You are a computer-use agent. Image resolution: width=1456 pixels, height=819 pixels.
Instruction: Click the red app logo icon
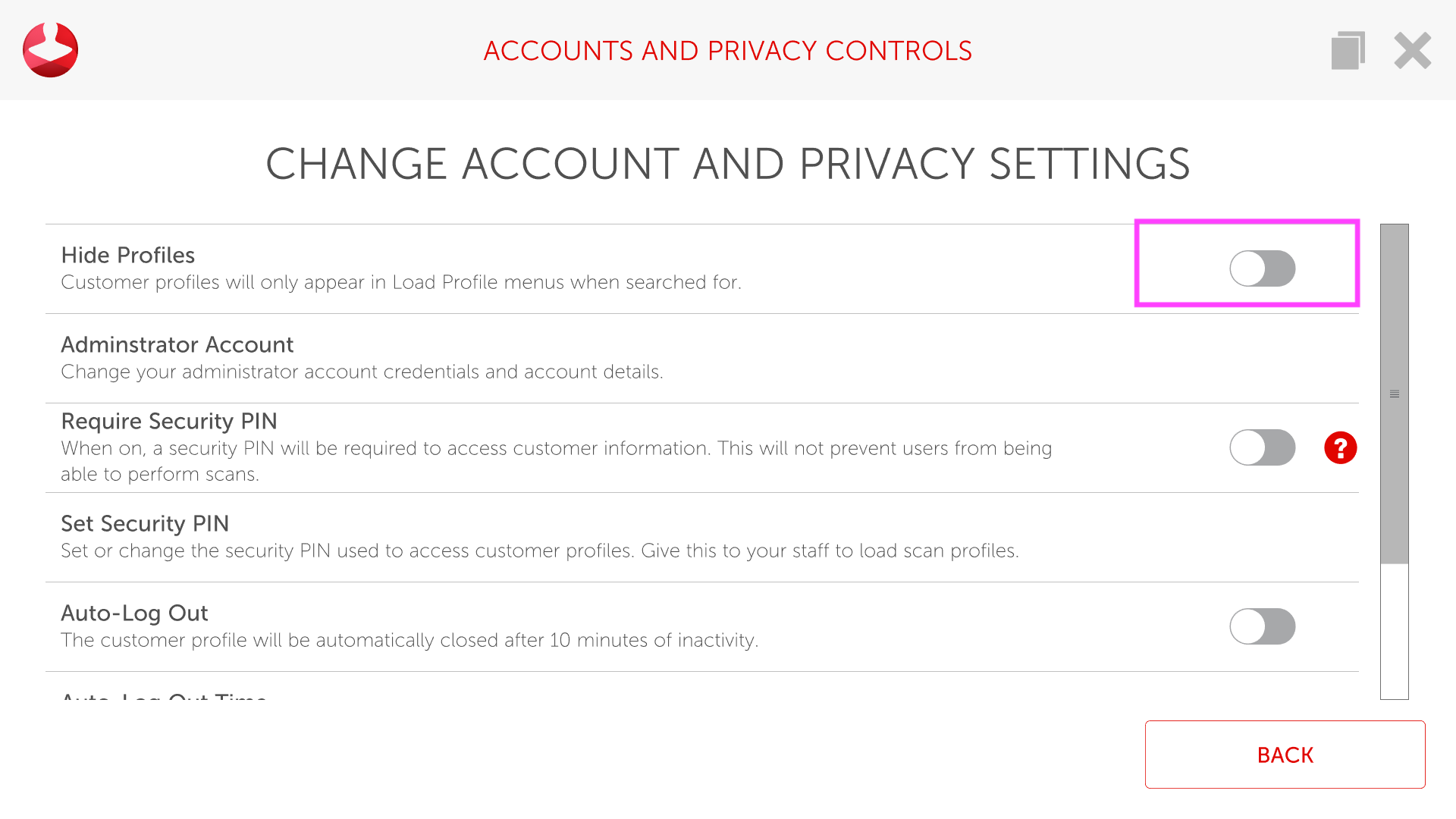click(x=50, y=50)
